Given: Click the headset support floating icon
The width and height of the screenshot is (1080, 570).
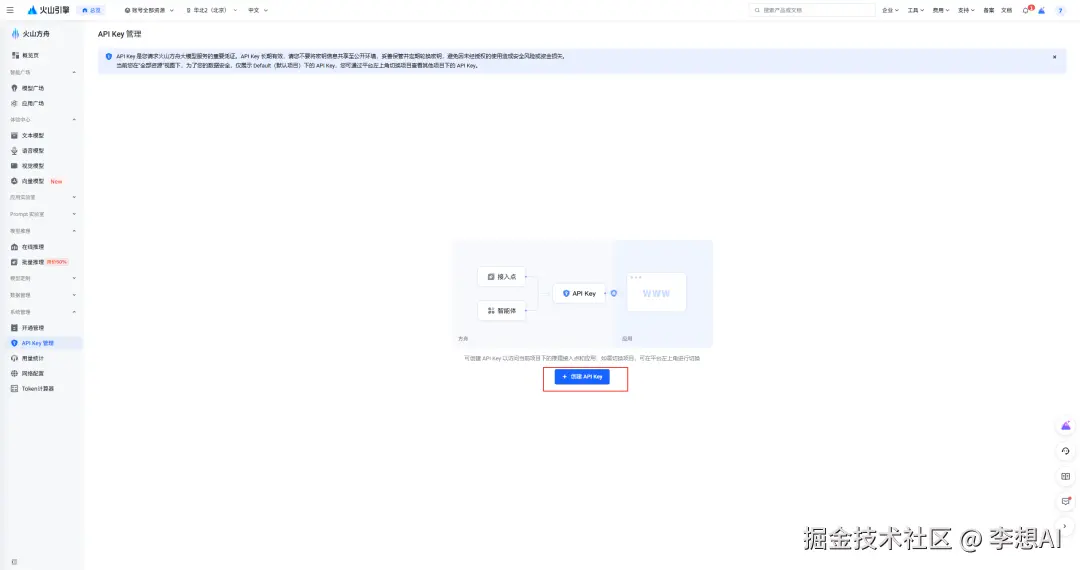Looking at the screenshot, I should (x=1066, y=452).
